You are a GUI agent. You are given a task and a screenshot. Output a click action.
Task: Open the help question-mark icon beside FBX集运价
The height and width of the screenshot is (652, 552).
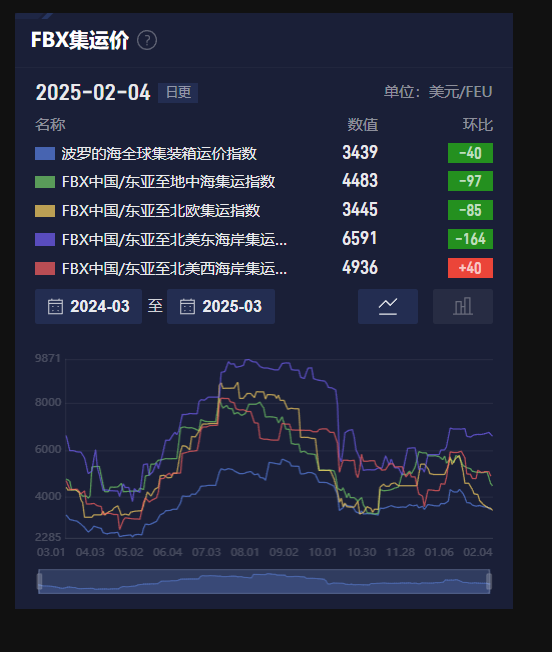pyautogui.click(x=147, y=40)
